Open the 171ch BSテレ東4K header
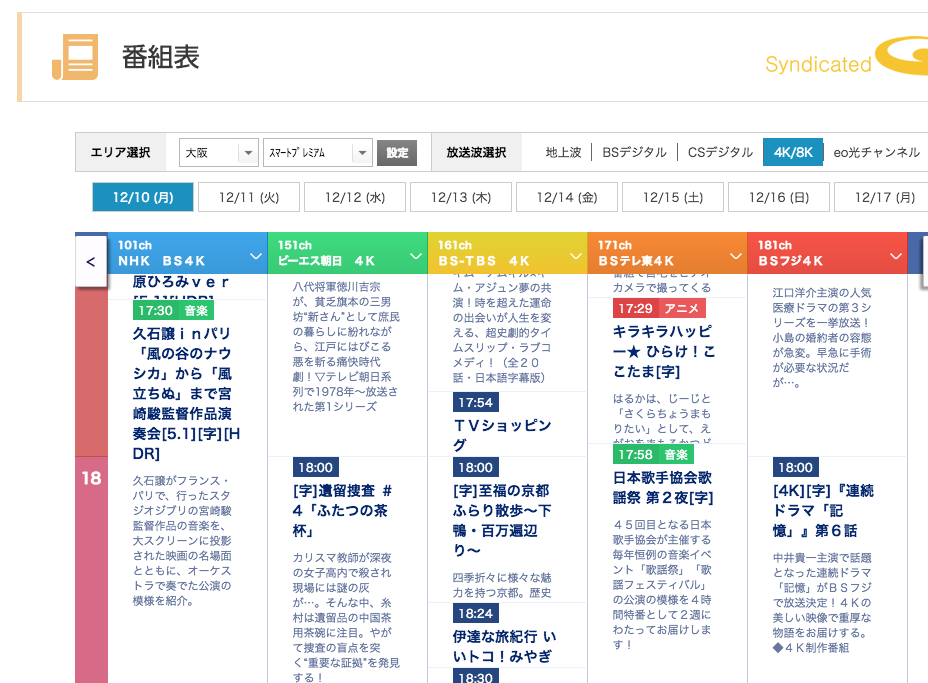The height and width of the screenshot is (683, 928). [667, 253]
